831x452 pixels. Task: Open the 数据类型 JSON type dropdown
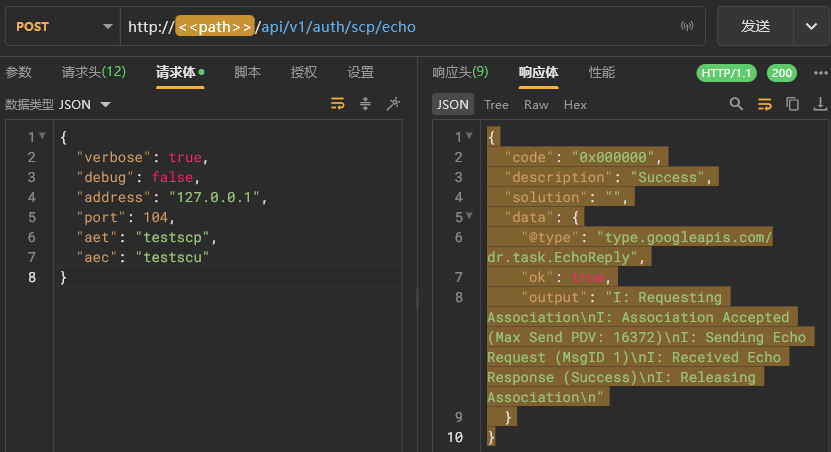pos(85,104)
